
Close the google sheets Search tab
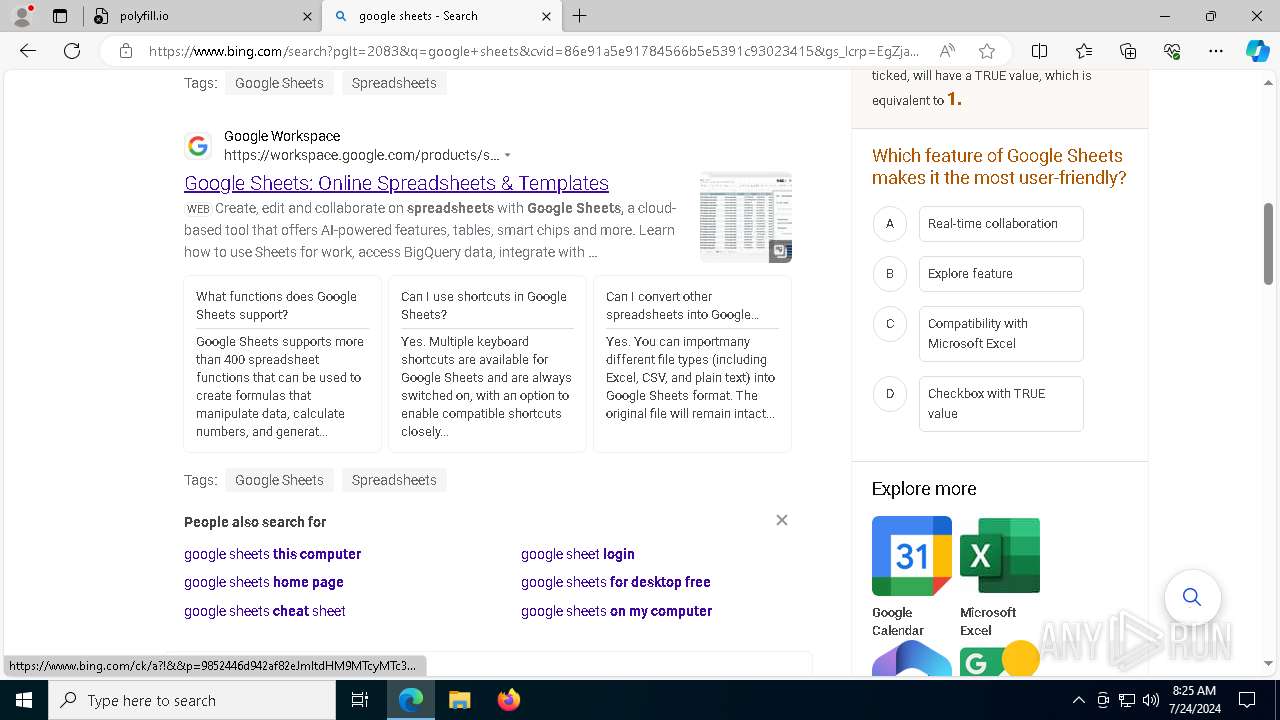pos(546,16)
